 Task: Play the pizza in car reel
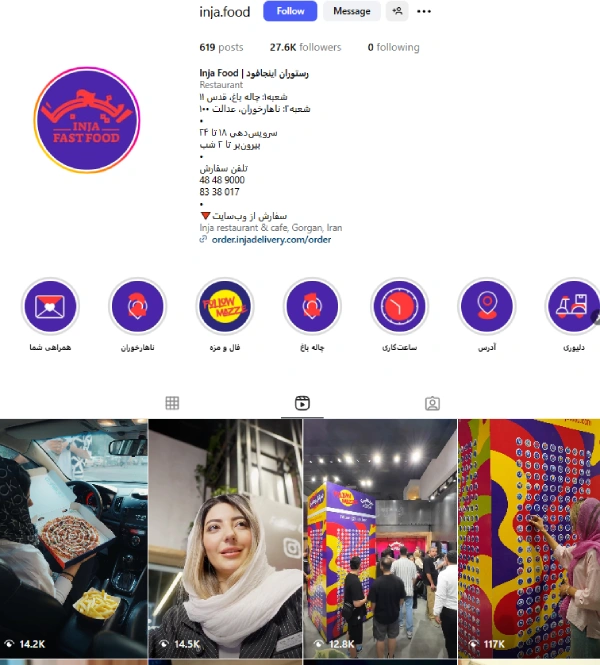(74, 539)
